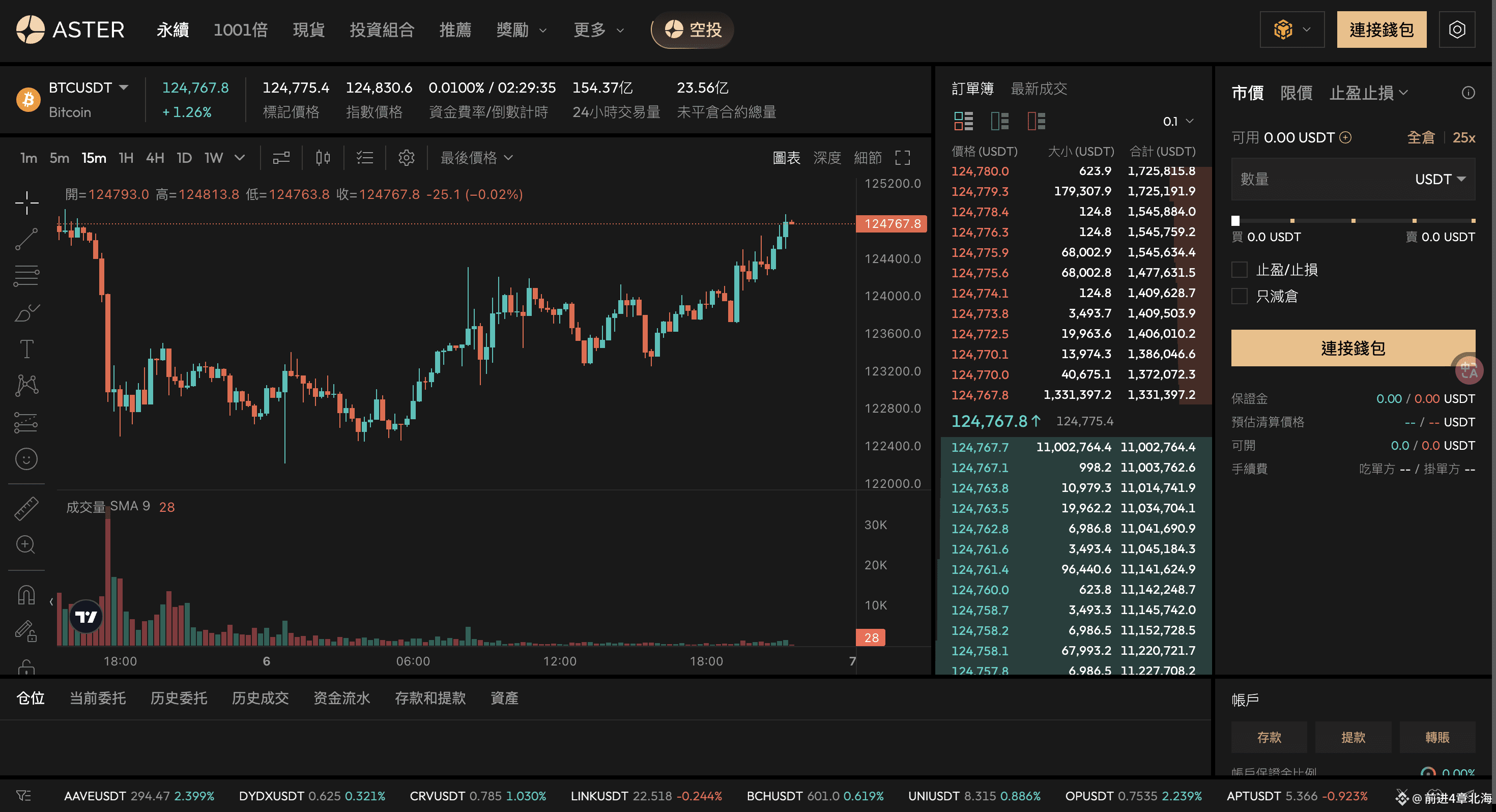The height and width of the screenshot is (812, 1496).
Task: Click the chart settings gear icon
Action: tap(407, 157)
